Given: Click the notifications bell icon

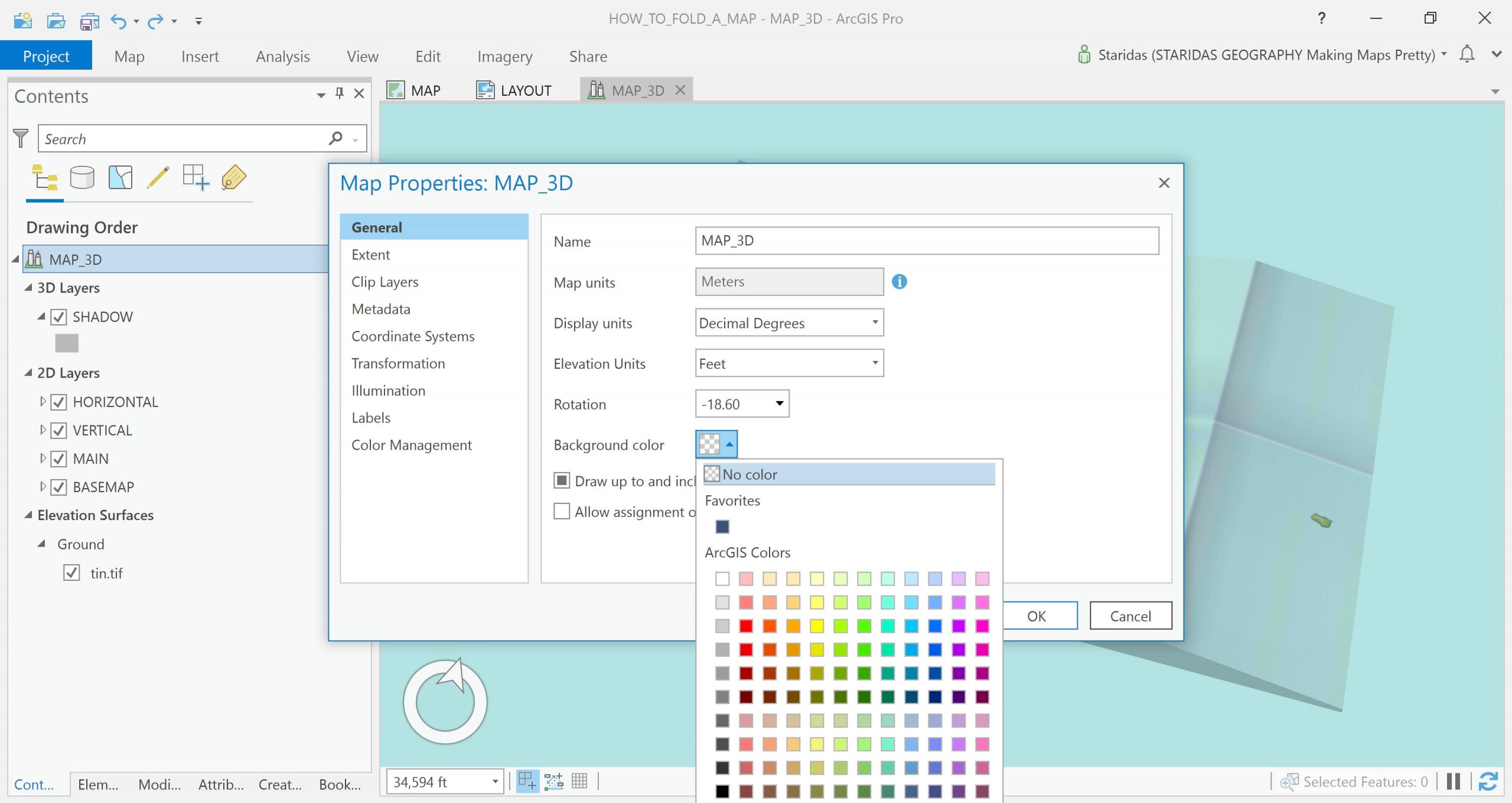Looking at the screenshot, I should click(x=1467, y=54).
